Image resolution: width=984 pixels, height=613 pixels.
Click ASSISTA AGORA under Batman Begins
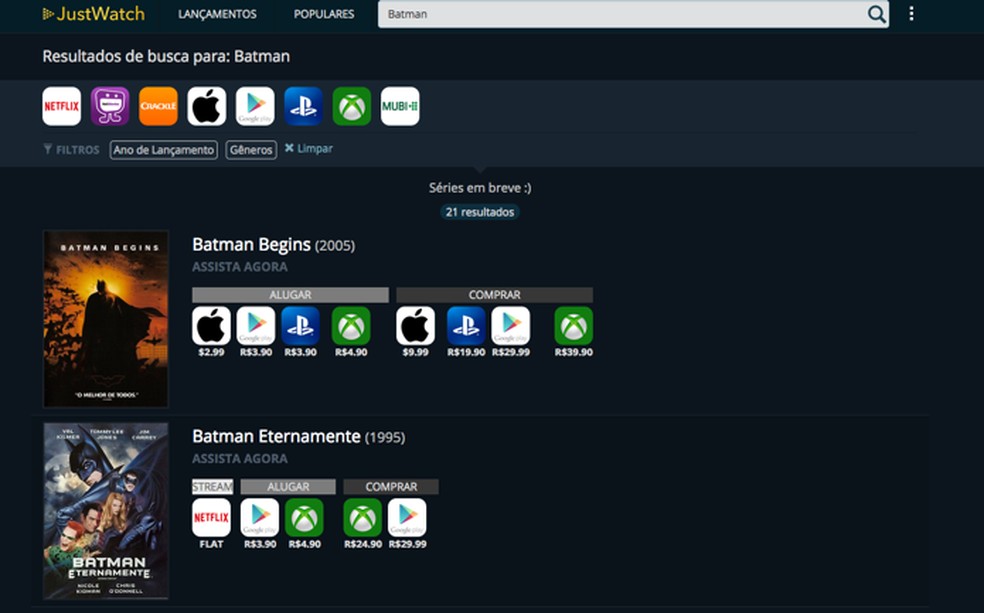click(240, 267)
